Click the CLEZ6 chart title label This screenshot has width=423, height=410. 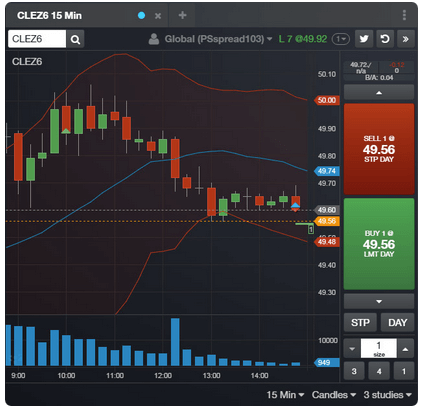pyautogui.click(x=27, y=62)
